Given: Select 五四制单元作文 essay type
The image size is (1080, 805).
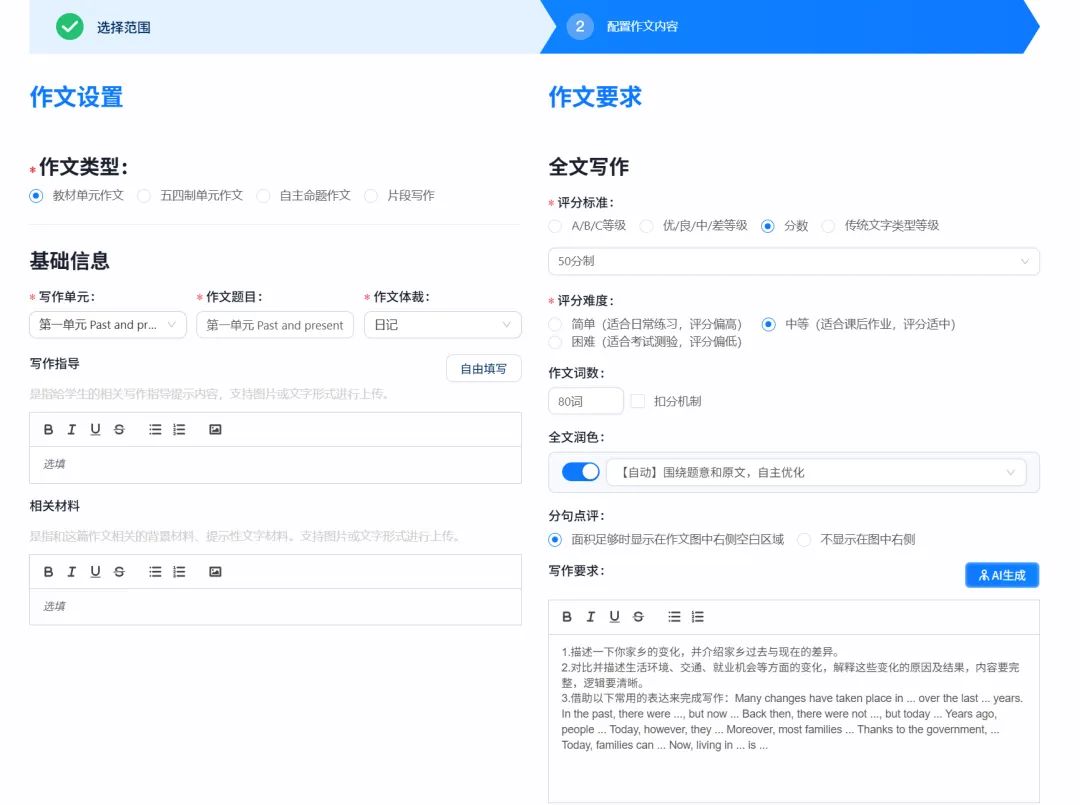Looking at the screenshot, I should [144, 196].
